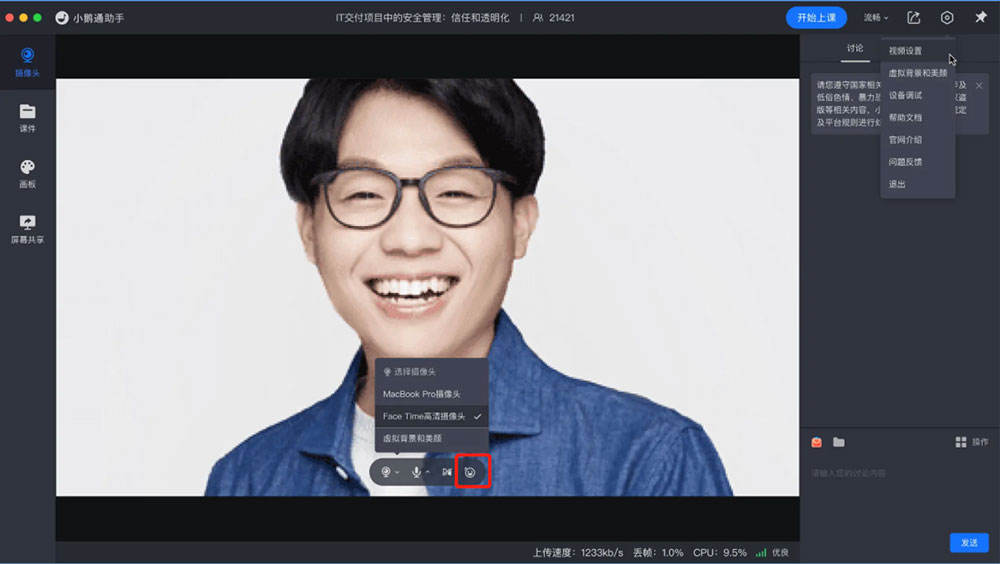Dismiss the notice banner with the X
The image size is (1000, 564).
[x=979, y=86]
